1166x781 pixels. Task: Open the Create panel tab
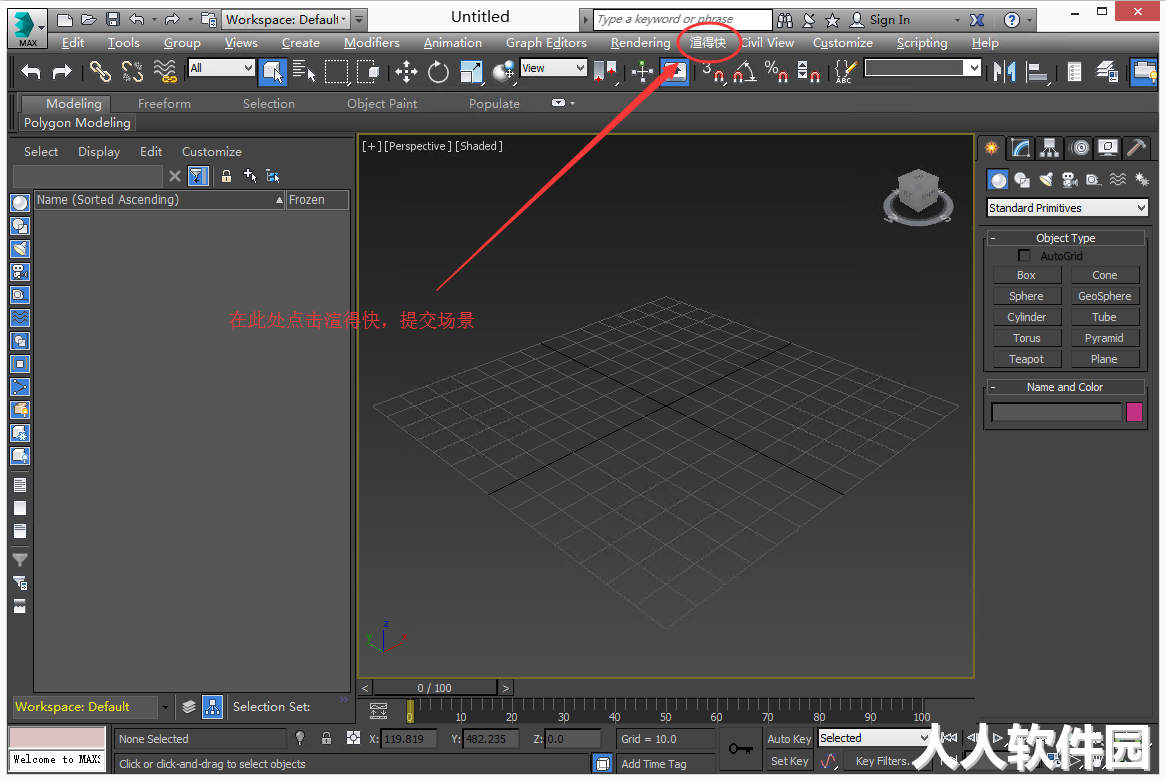tap(991, 148)
